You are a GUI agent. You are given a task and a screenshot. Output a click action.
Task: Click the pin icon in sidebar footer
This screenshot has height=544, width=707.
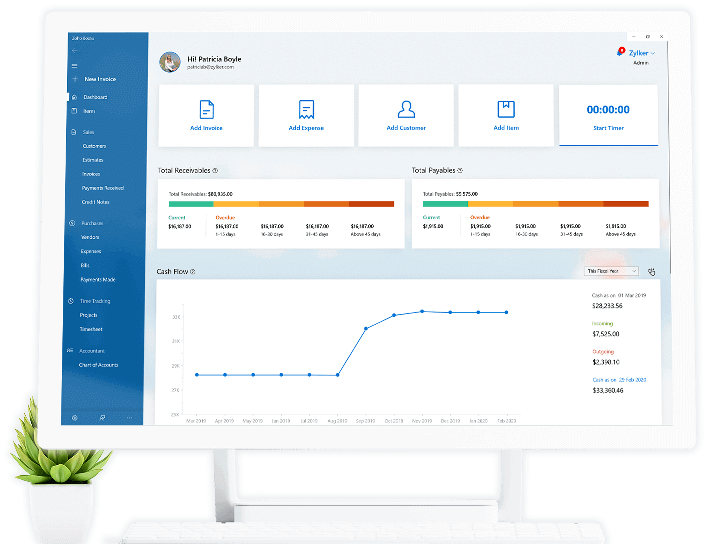102,416
